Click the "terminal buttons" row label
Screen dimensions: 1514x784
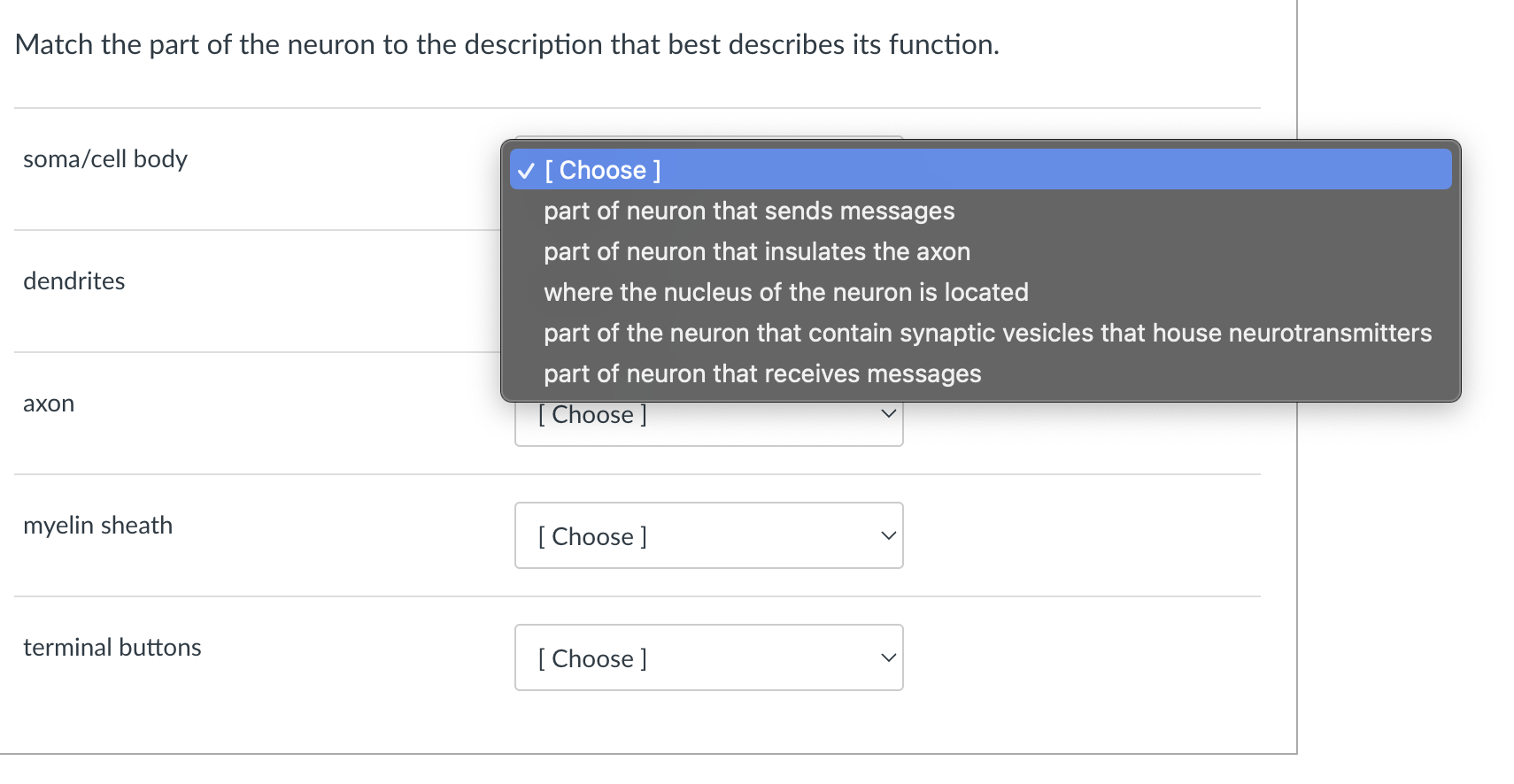pyautogui.click(x=112, y=648)
